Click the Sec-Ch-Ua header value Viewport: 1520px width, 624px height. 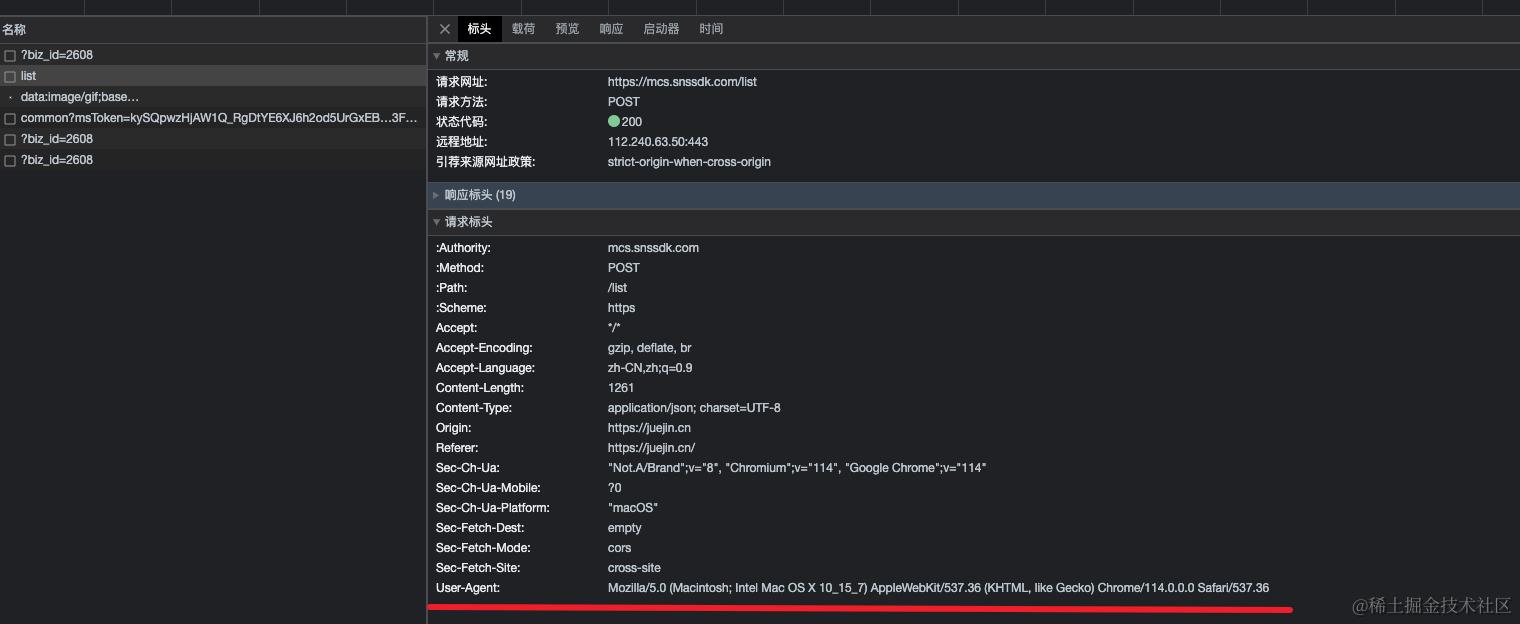click(797, 468)
